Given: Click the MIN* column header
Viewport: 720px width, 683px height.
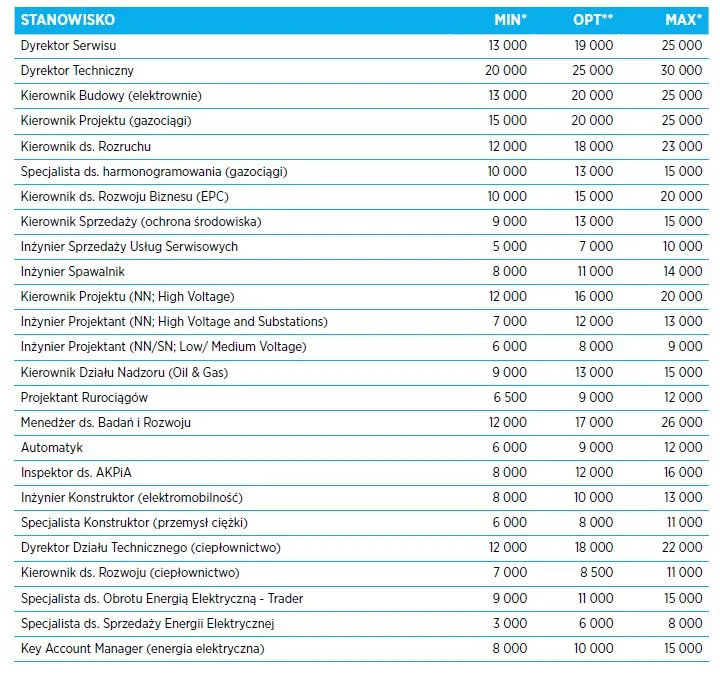Looking at the screenshot, I should 510,20.
